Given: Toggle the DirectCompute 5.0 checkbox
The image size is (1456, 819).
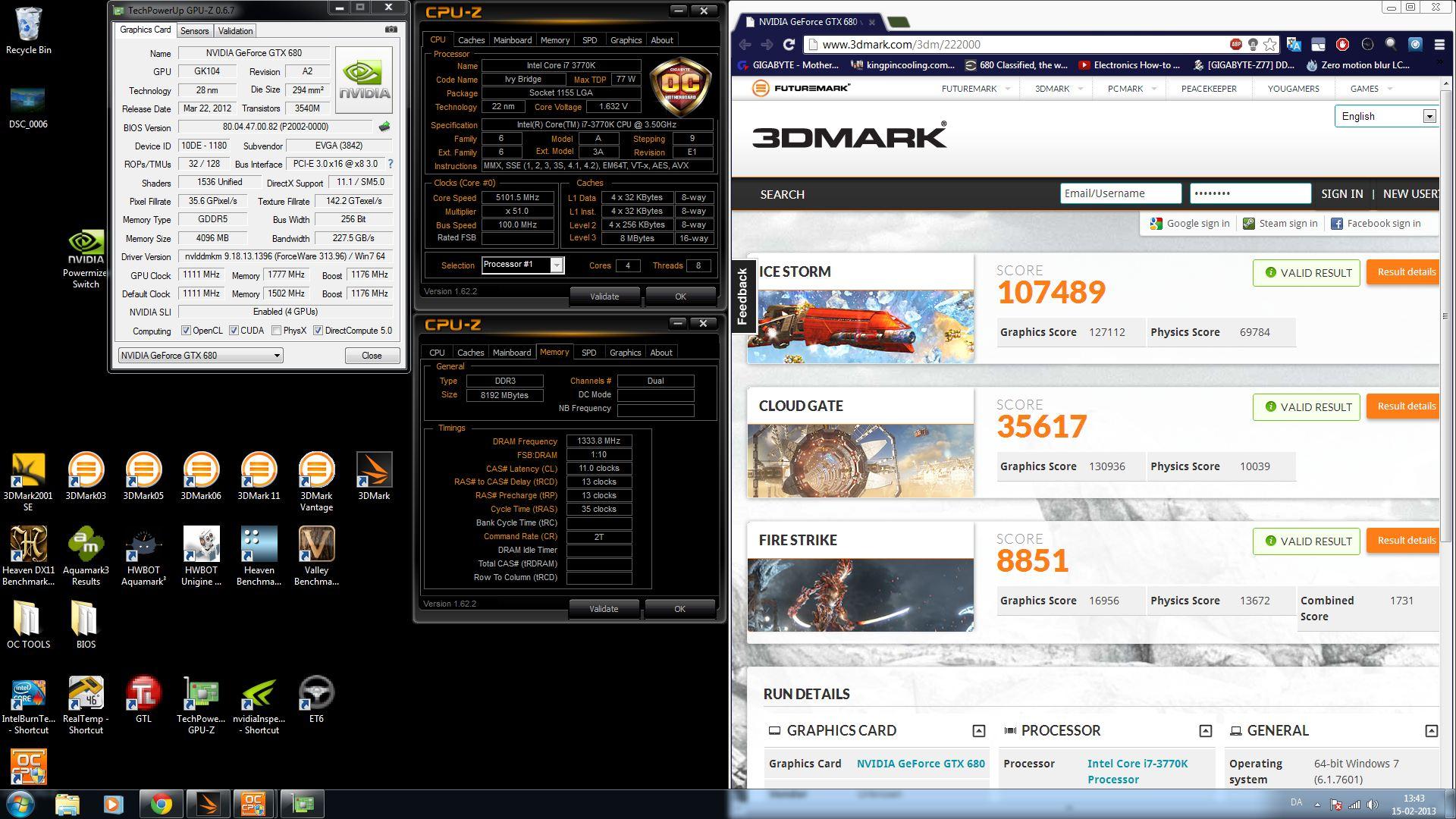Looking at the screenshot, I should point(318,331).
